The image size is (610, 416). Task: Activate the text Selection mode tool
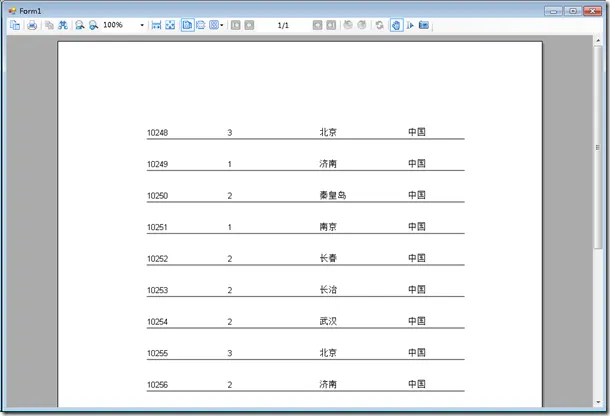410,25
